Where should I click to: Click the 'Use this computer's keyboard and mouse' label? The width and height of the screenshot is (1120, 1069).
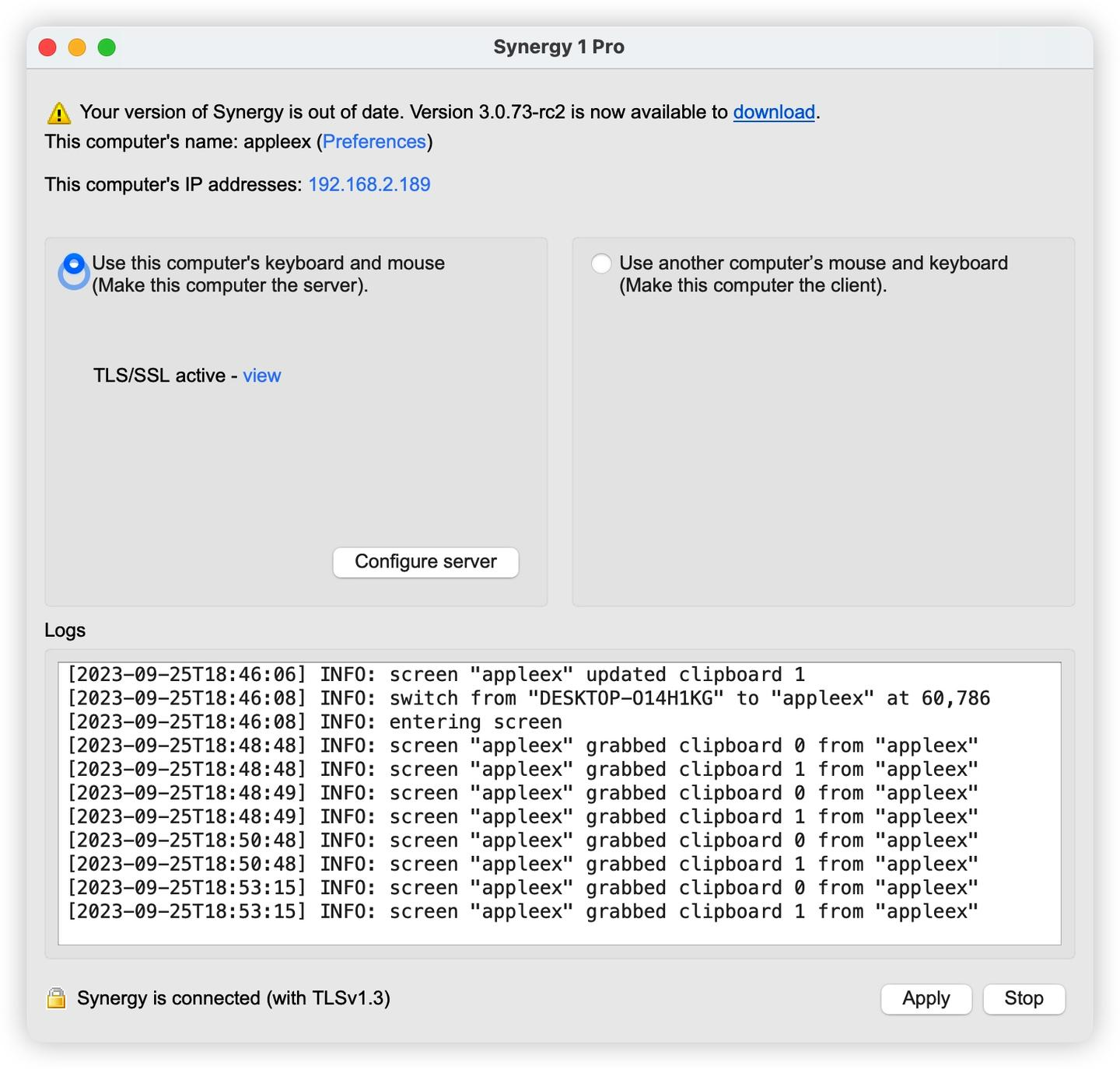(268, 274)
